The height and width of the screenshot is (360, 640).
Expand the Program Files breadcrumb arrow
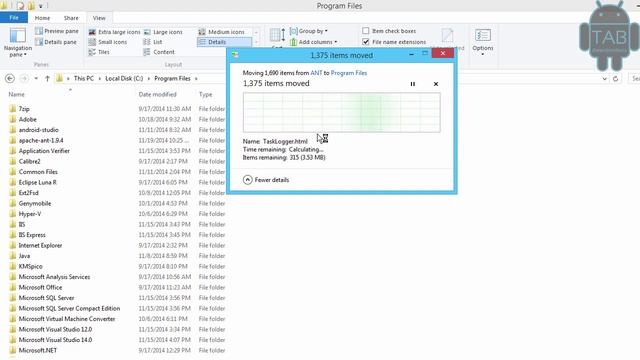point(196,79)
